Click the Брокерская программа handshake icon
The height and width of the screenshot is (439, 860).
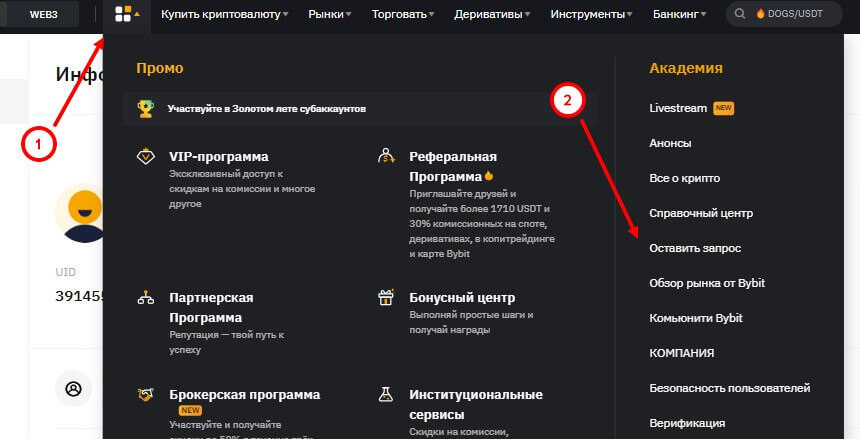pos(146,395)
